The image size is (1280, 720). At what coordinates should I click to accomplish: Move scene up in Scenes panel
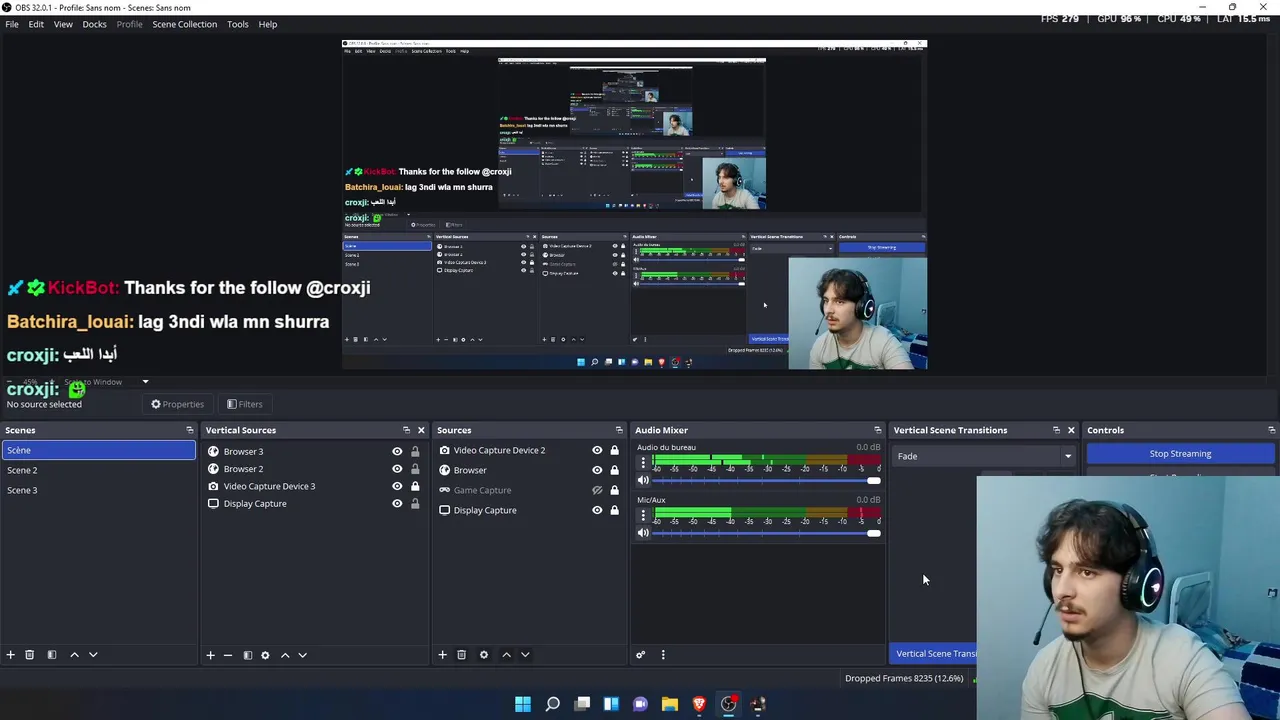coord(74,655)
